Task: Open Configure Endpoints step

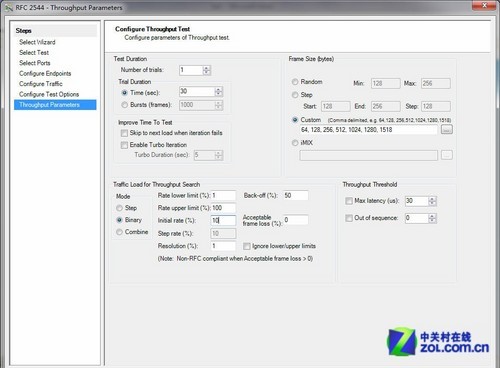Action: [45, 73]
